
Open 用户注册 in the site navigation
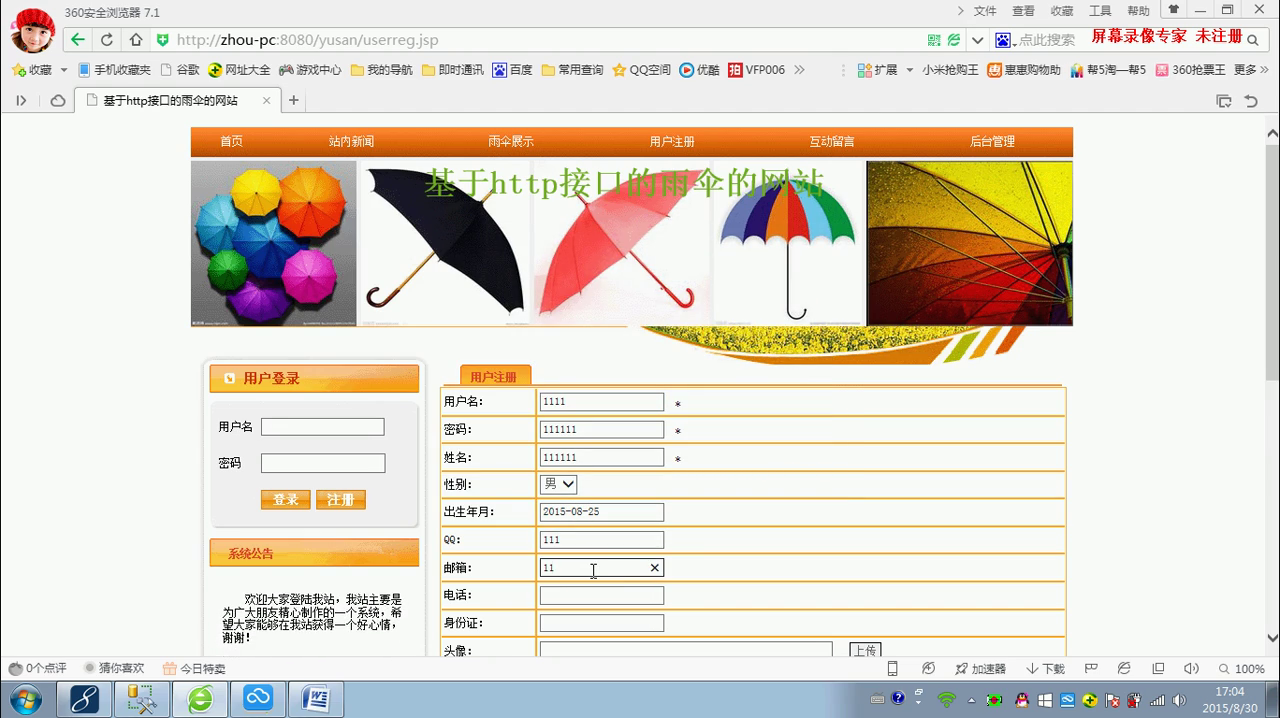671,142
